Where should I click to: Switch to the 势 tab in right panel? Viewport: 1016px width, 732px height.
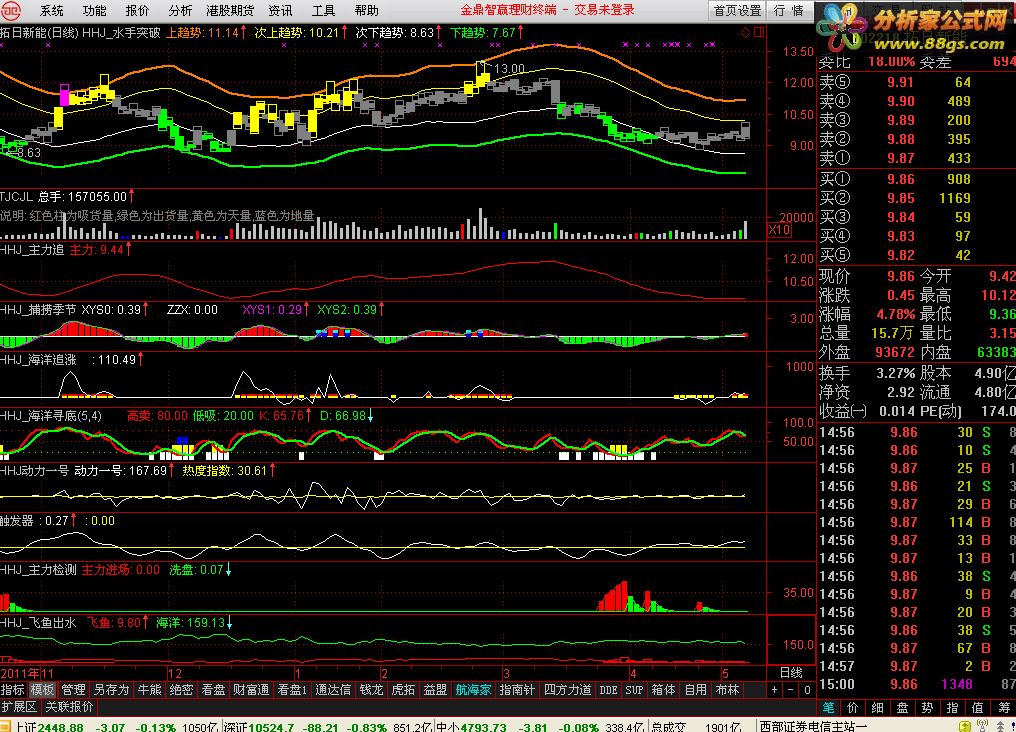pyautogui.click(x=928, y=707)
